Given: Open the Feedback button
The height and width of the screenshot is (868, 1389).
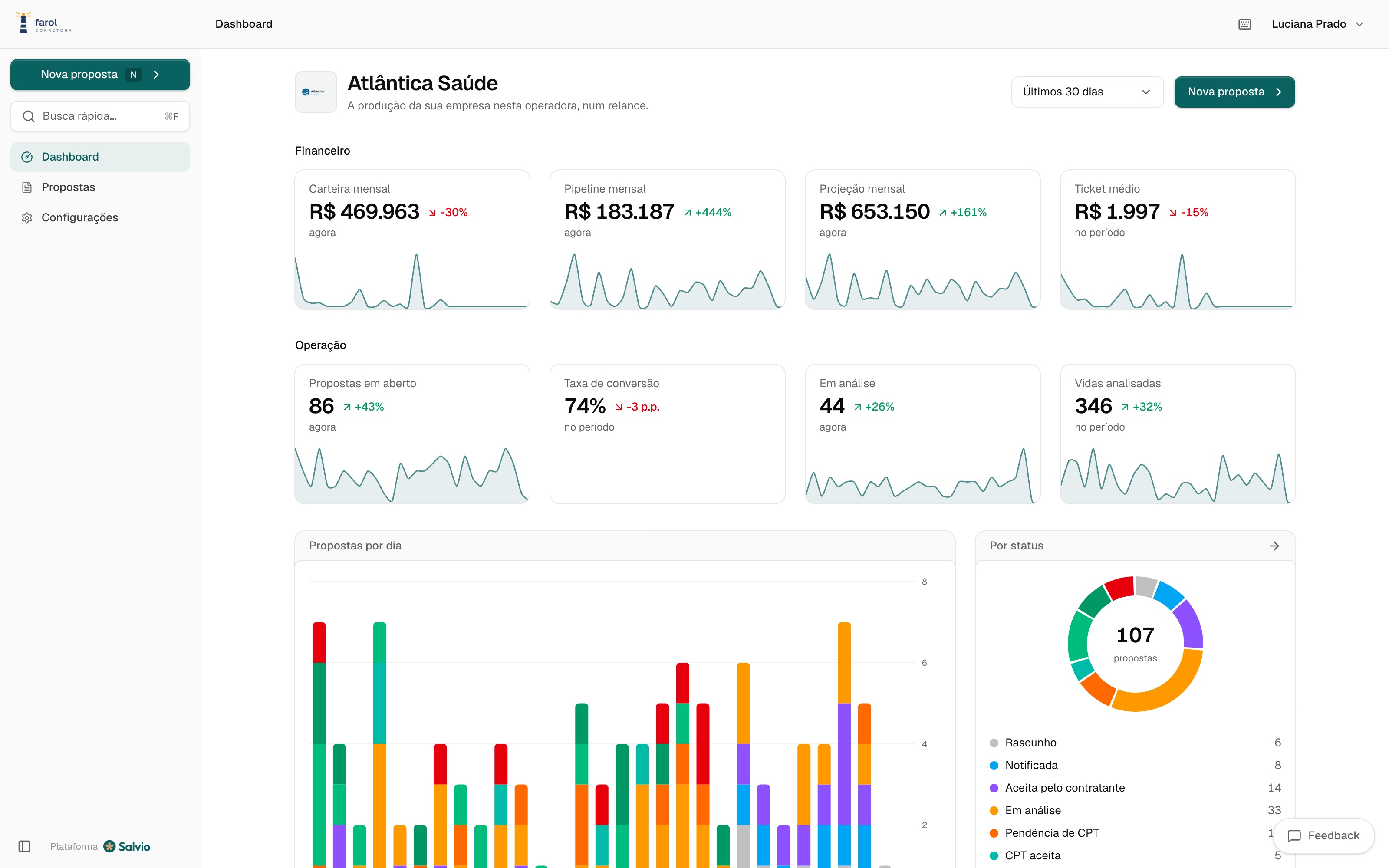Looking at the screenshot, I should coord(1323,836).
